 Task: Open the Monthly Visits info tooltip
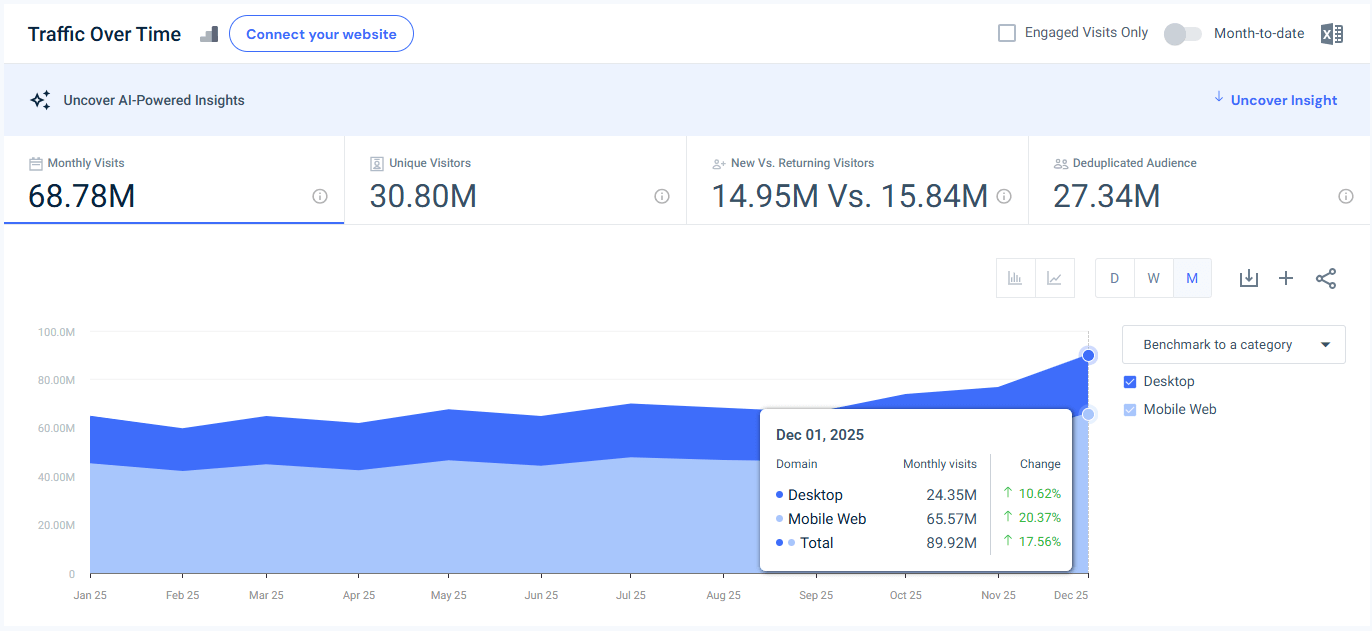(x=319, y=197)
